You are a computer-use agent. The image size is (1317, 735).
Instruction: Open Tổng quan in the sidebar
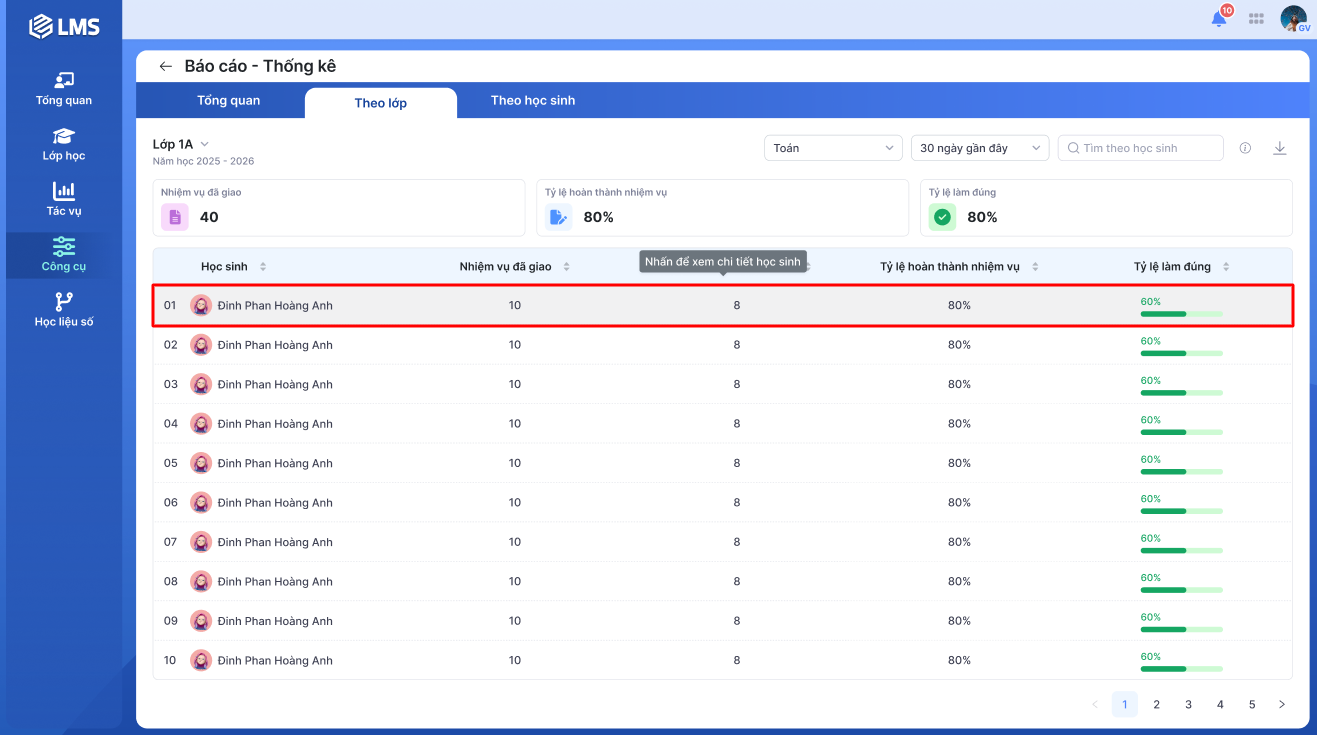pos(64,89)
